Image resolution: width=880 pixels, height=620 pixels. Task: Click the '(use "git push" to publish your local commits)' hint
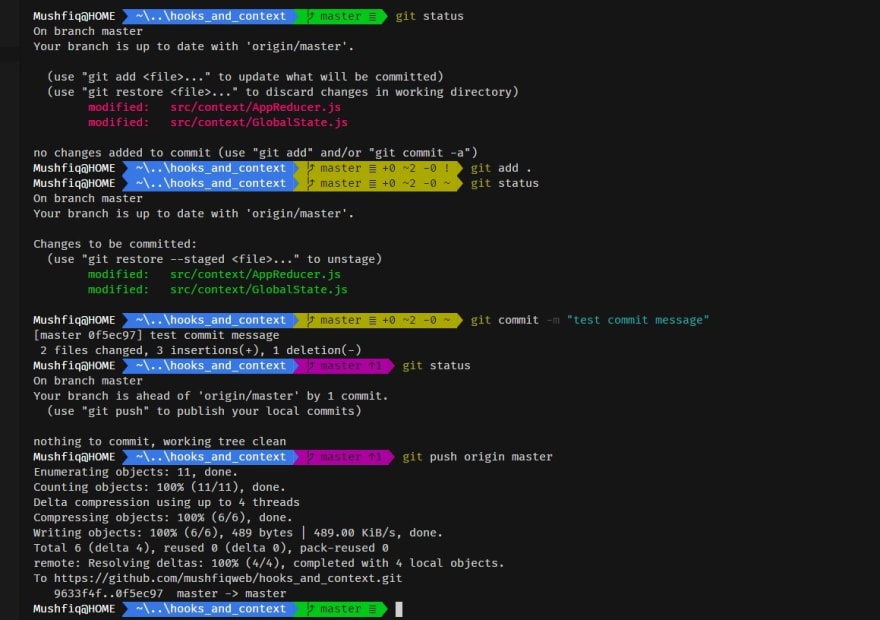[204, 411]
